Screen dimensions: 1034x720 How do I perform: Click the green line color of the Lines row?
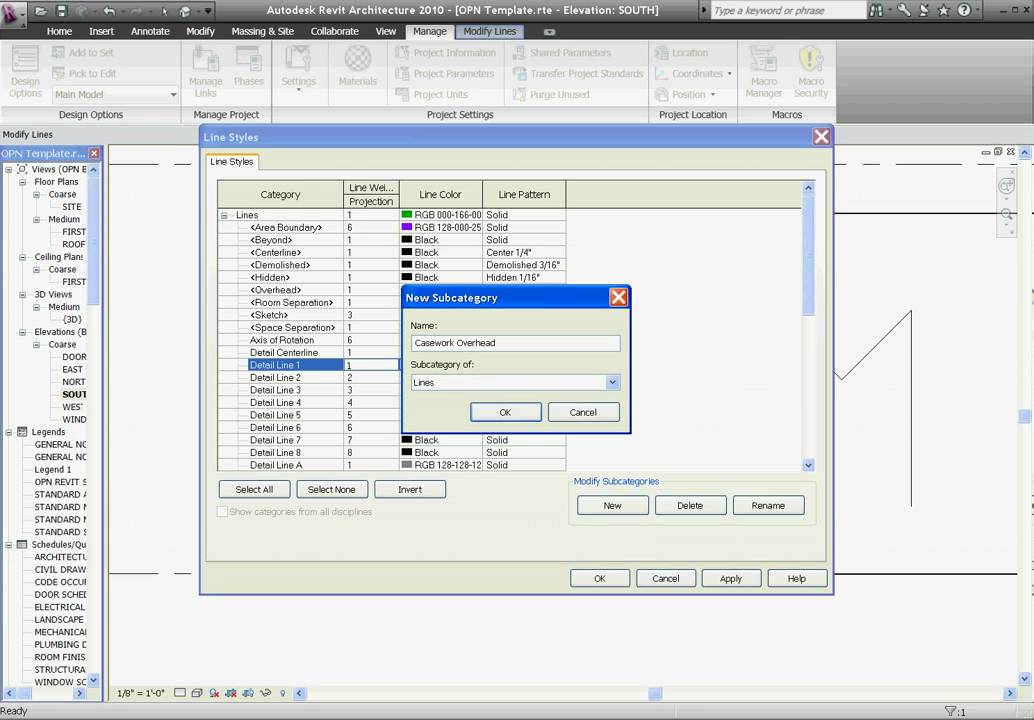[x=441, y=215]
